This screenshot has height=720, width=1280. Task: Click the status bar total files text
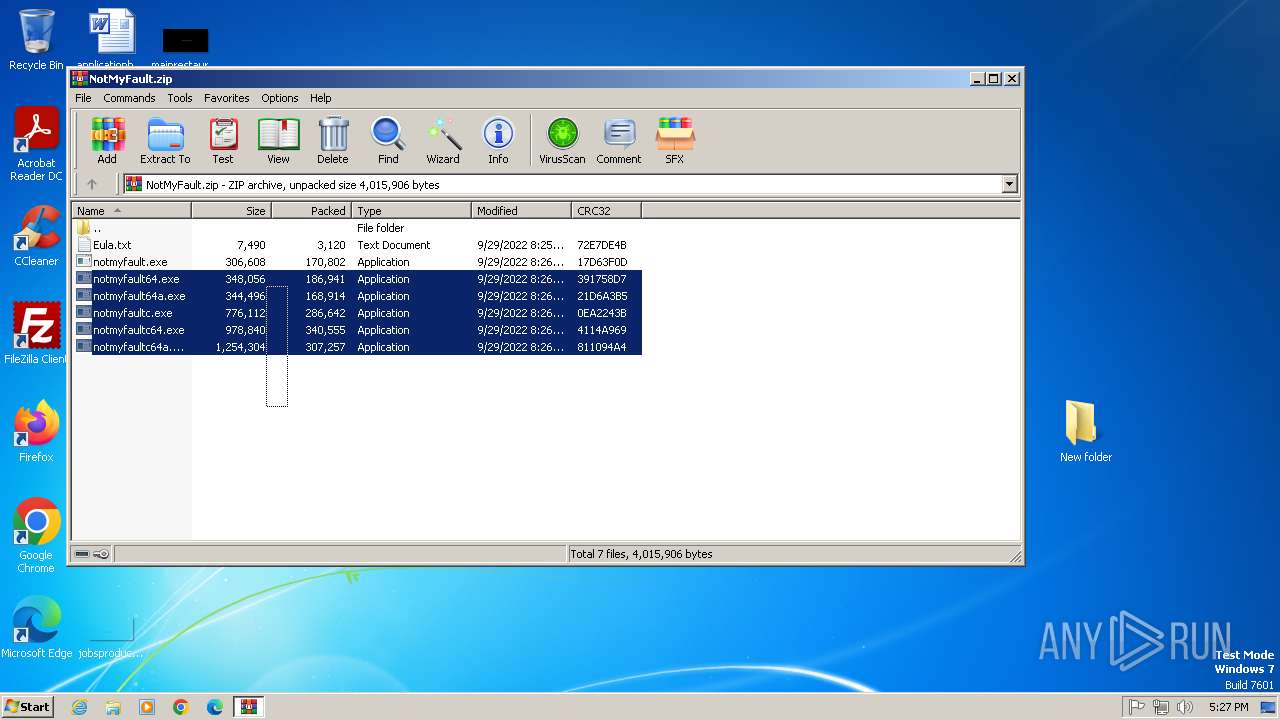642,554
